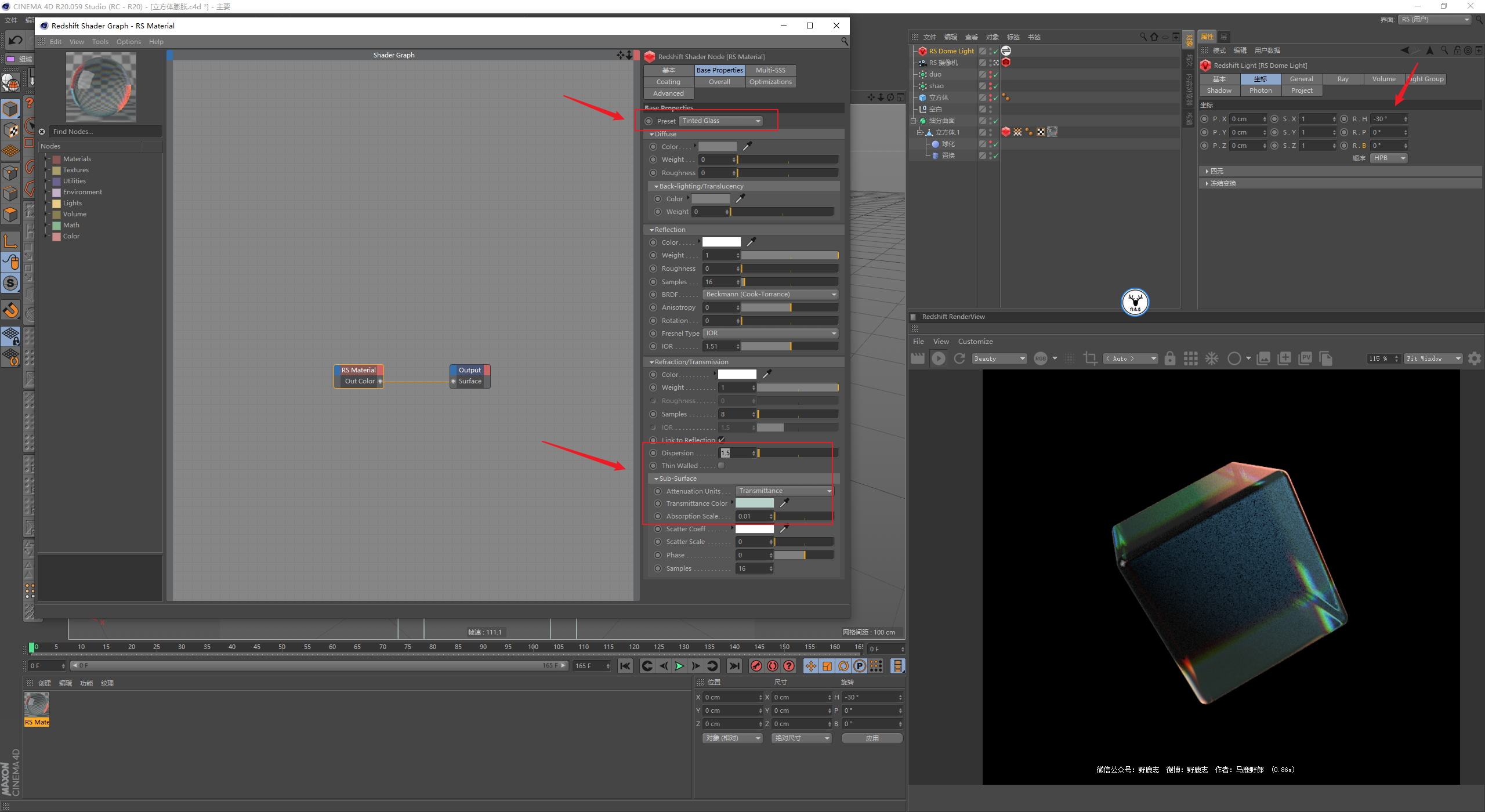Viewport: 1485px width, 812px height.
Task: Open Attenuation Units Transmittance dropdown
Action: 784,491
